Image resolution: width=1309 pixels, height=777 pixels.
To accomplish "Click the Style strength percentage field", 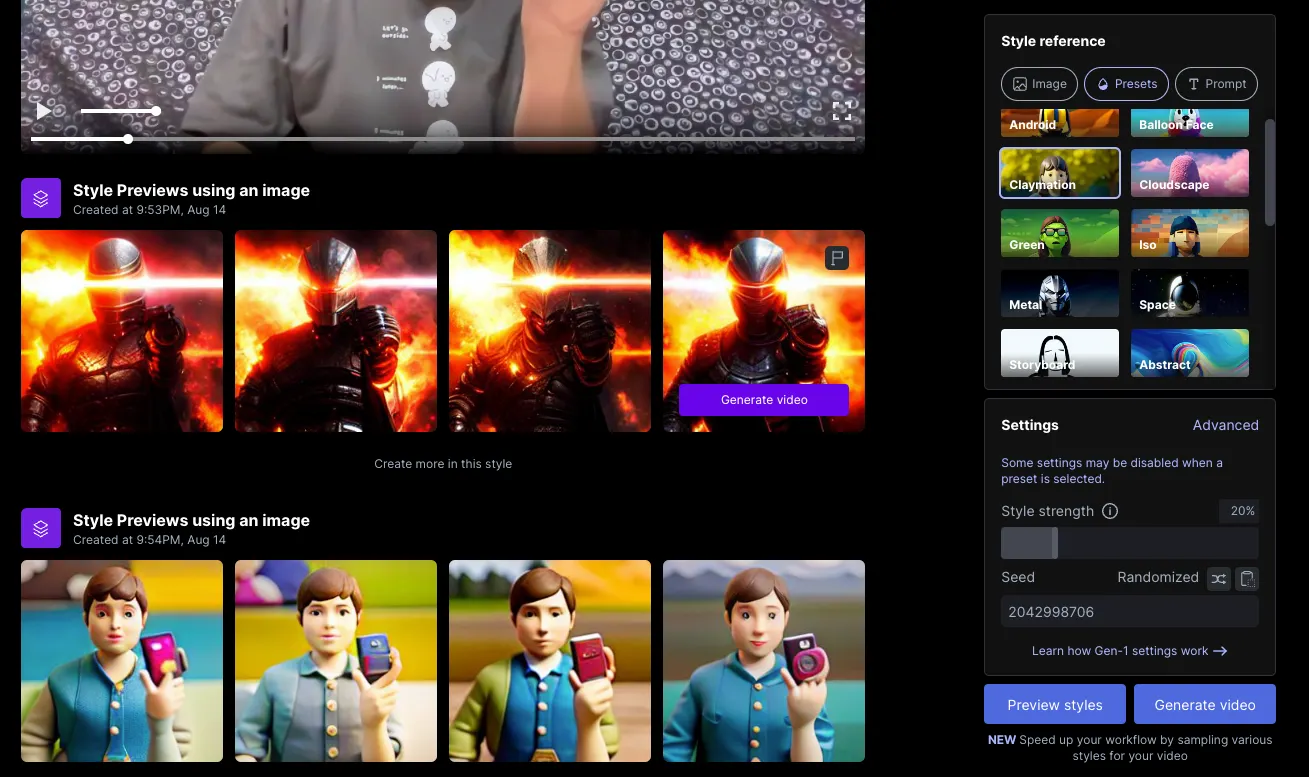I will click(1239, 511).
